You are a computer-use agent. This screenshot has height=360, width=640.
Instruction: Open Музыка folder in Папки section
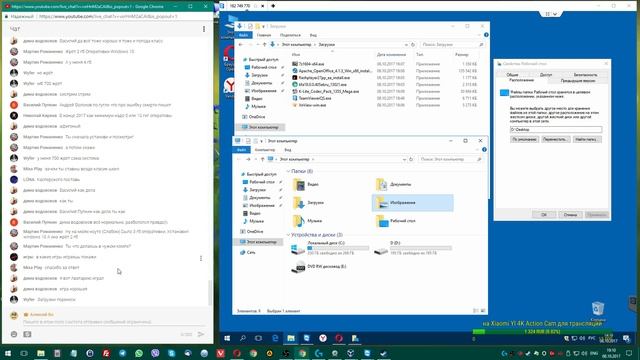click(x=307, y=221)
